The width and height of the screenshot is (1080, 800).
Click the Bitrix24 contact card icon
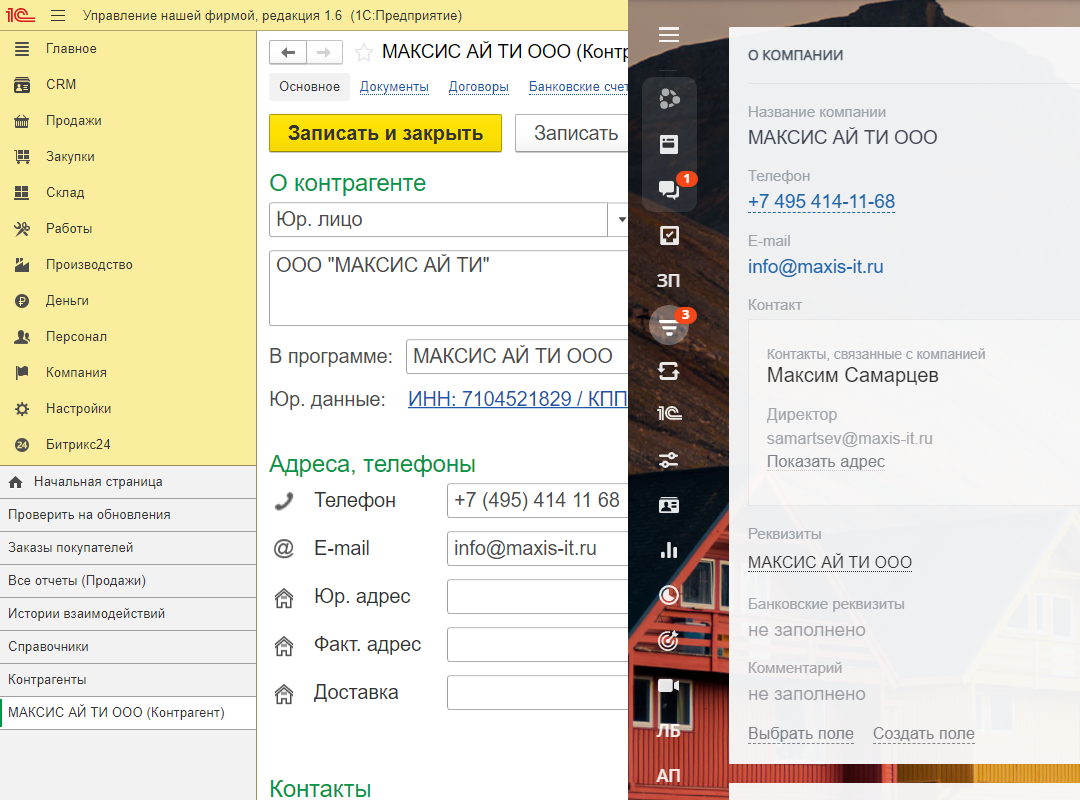pyautogui.click(x=669, y=505)
